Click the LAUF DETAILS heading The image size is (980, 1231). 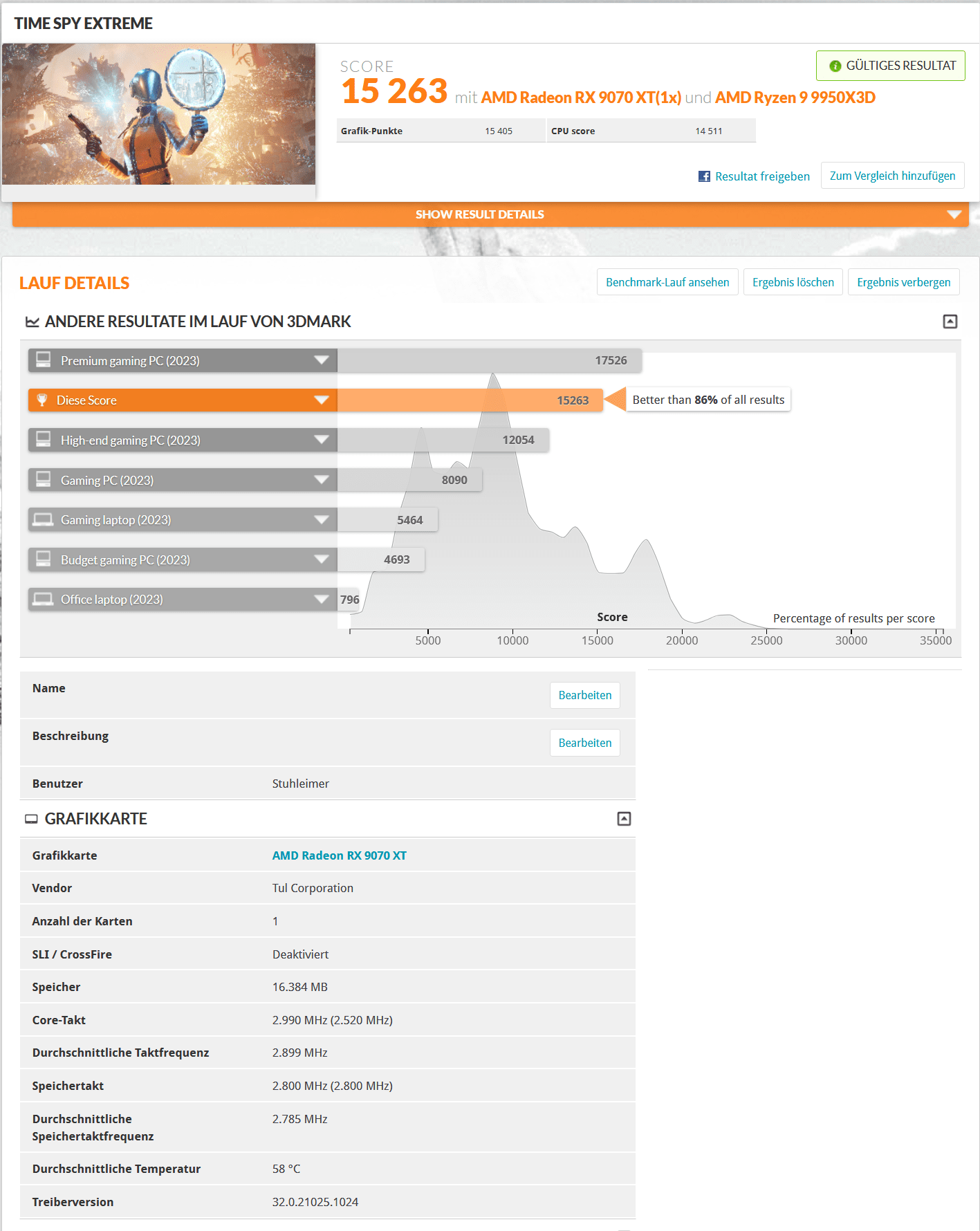pyautogui.click(x=74, y=283)
